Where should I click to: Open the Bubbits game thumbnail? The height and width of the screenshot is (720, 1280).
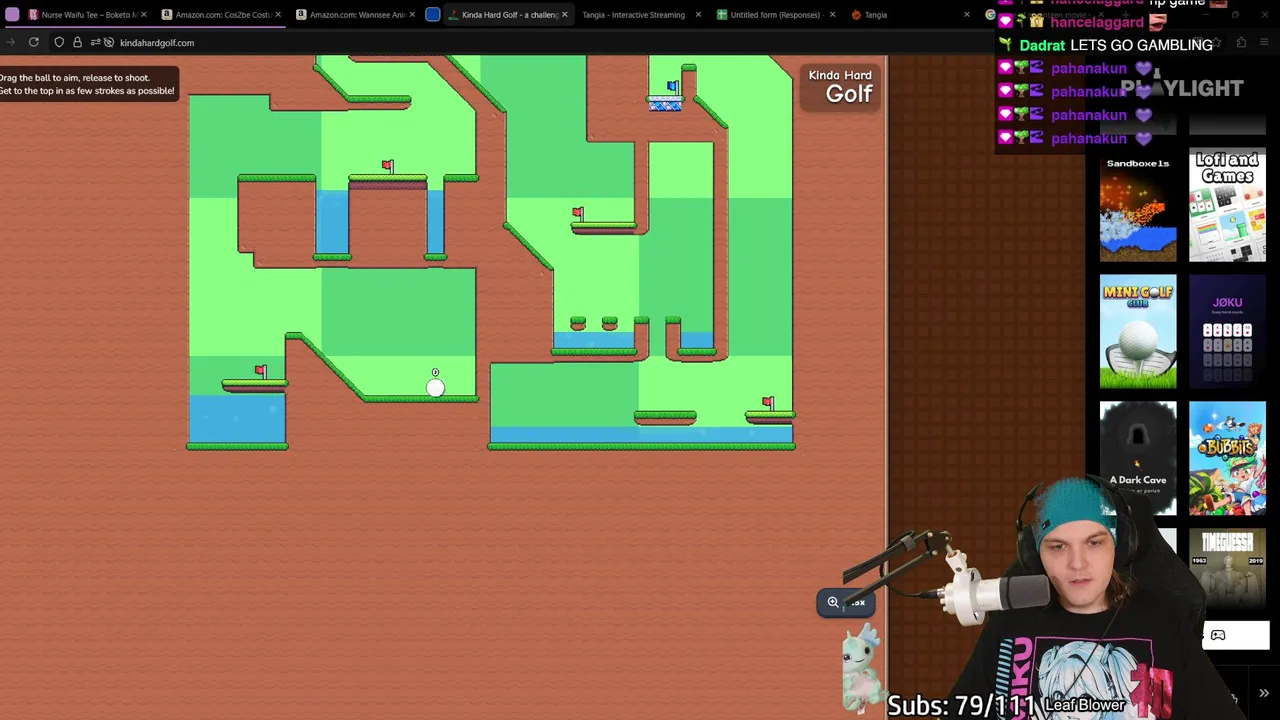1227,458
